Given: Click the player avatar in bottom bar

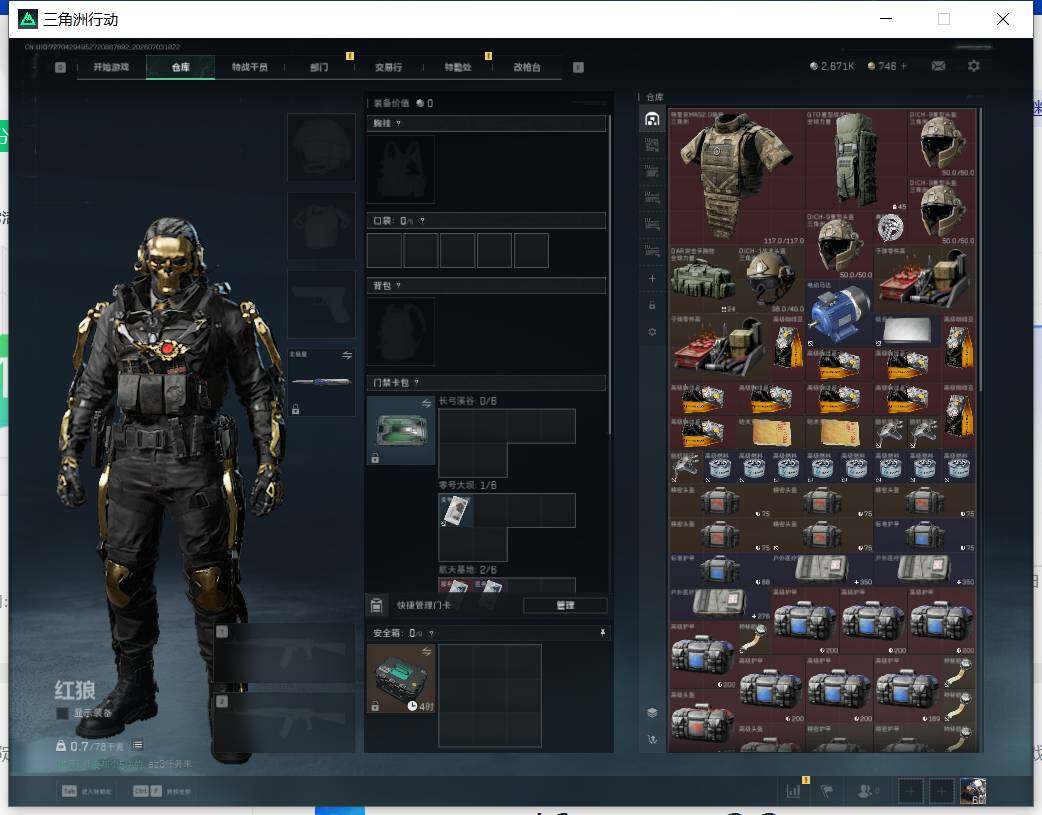Looking at the screenshot, I should 974,791.
